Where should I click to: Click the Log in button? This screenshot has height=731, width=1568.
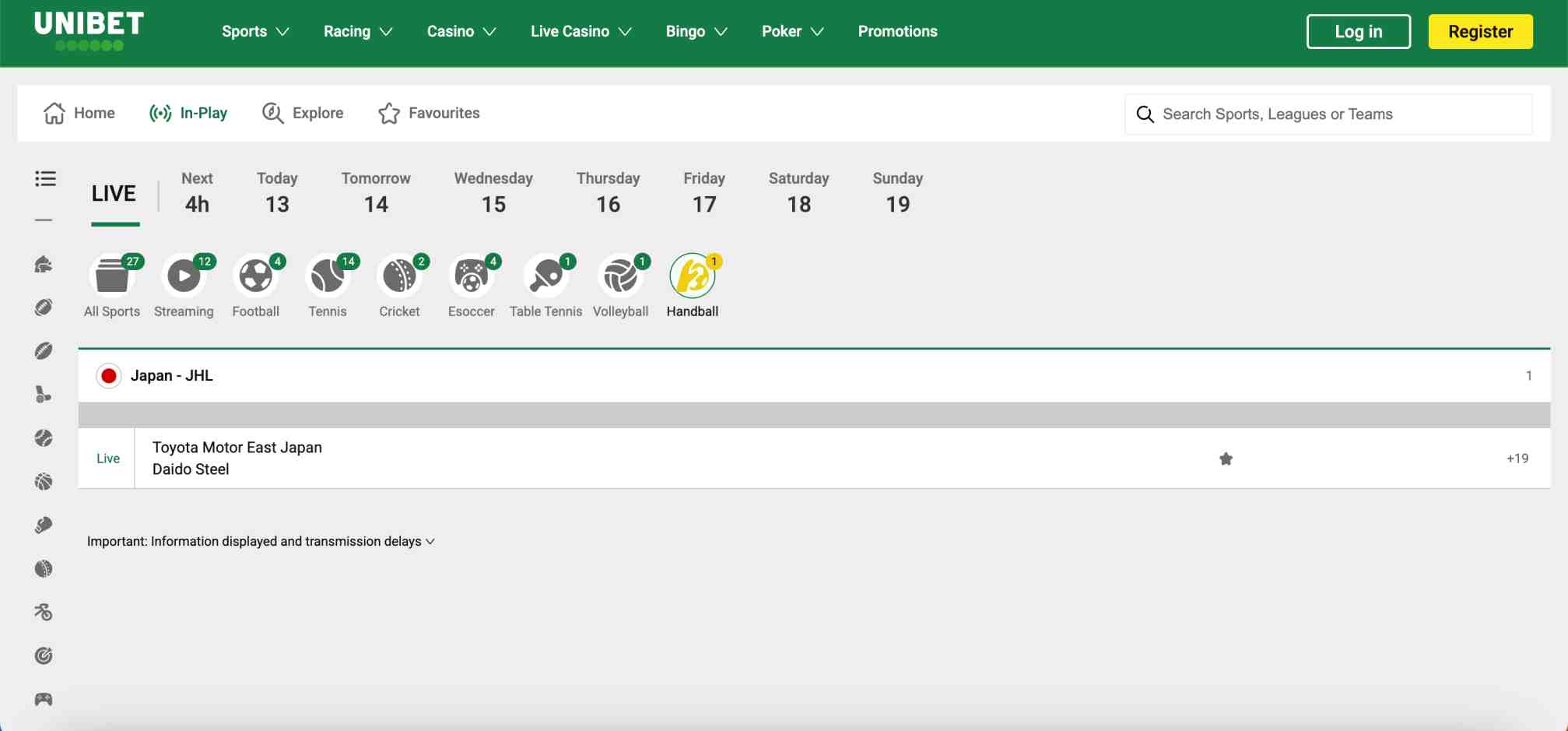pos(1358,31)
